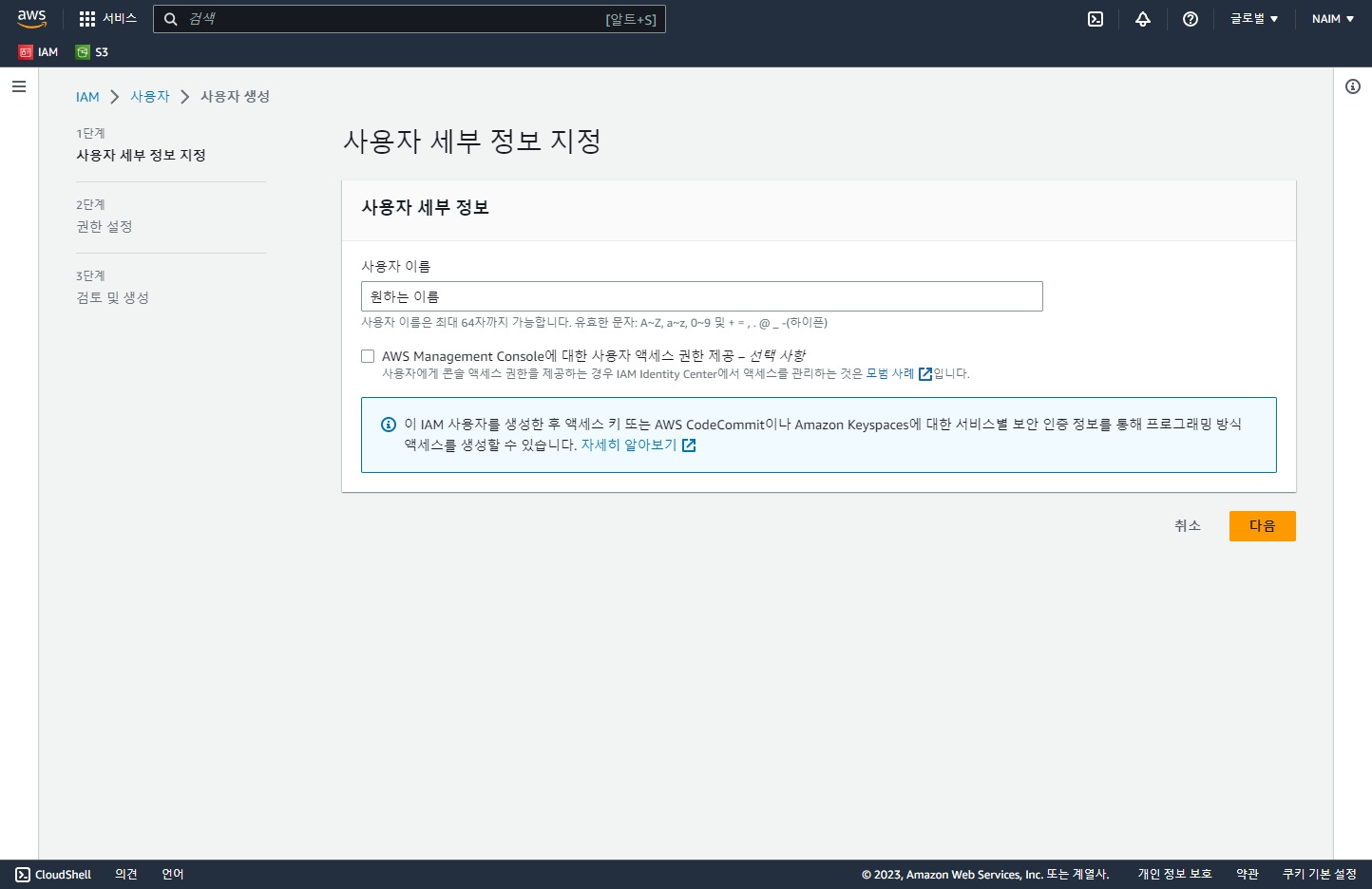The width and height of the screenshot is (1372, 889).
Task: Go to IAM breadcrumb link
Action: [87, 97]
